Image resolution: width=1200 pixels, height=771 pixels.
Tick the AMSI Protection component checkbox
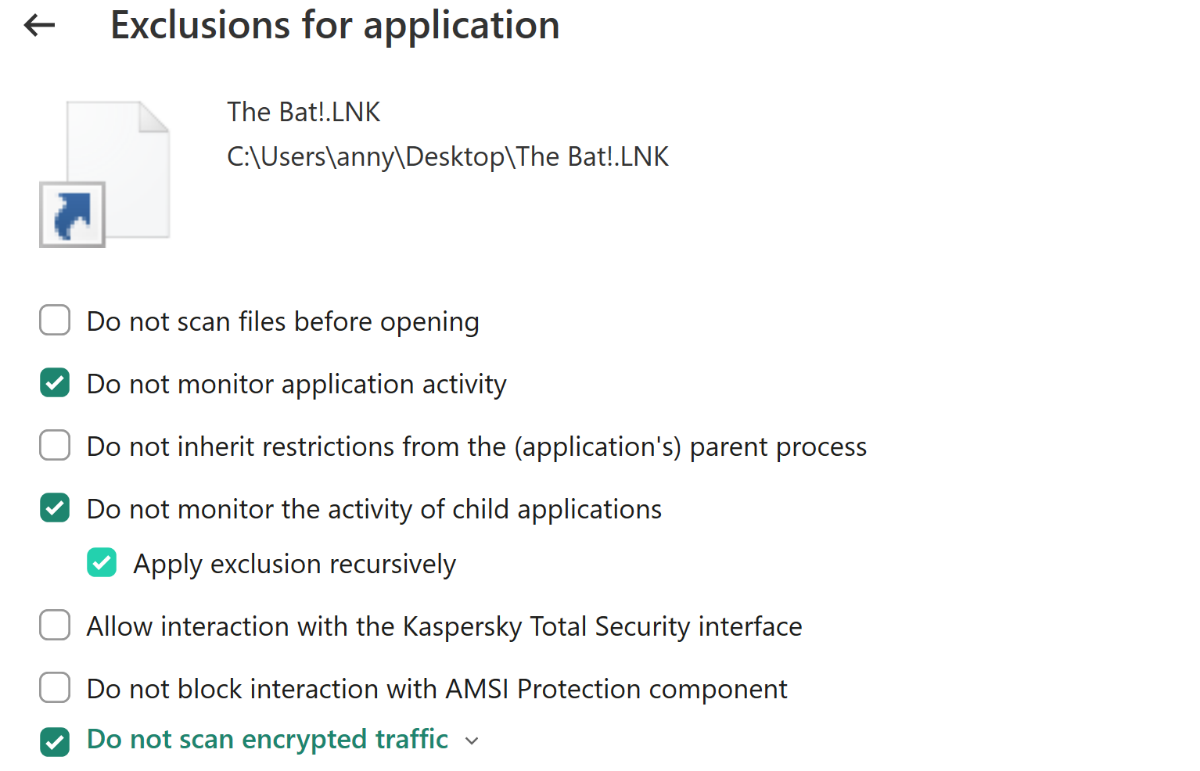click(x=55, y=689)
